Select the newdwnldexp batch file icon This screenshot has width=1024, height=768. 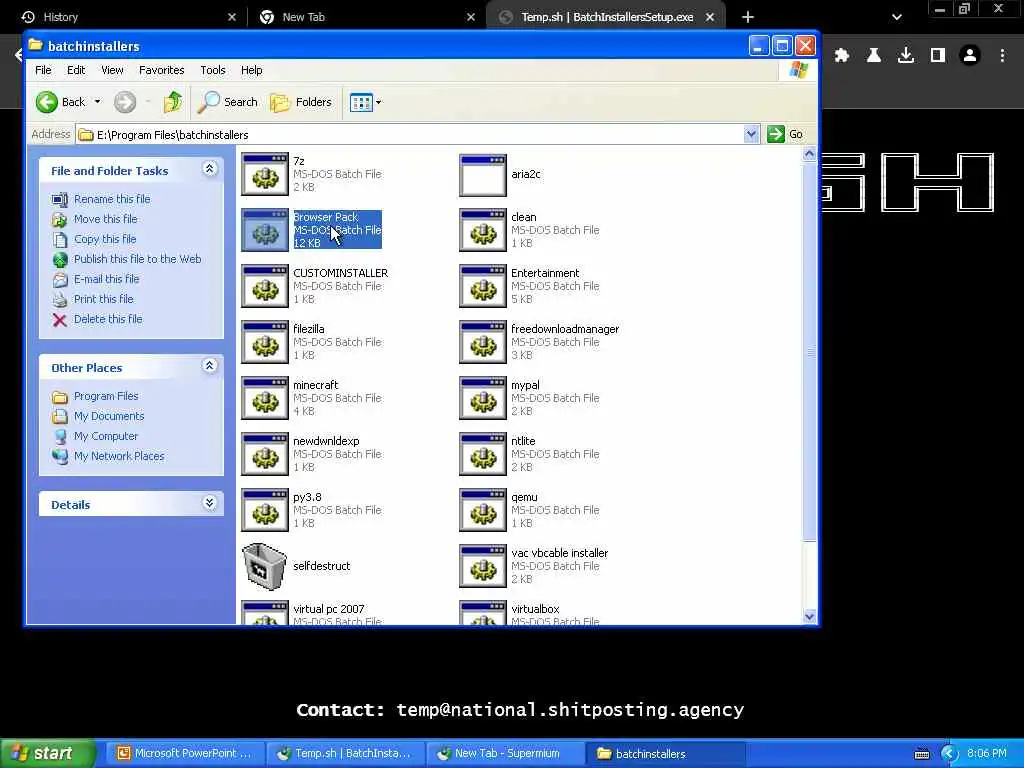pos(264,454)
